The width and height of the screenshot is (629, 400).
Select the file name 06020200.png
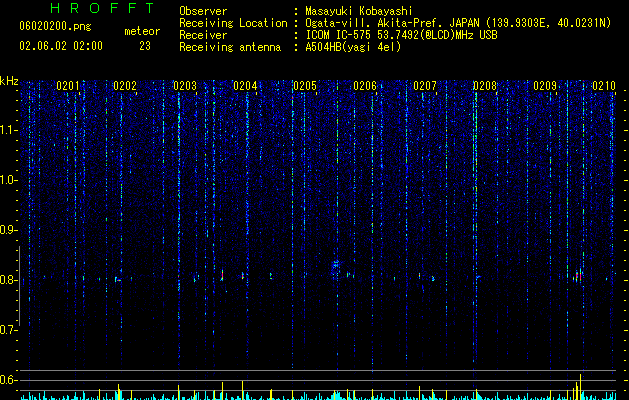(55, 26)
